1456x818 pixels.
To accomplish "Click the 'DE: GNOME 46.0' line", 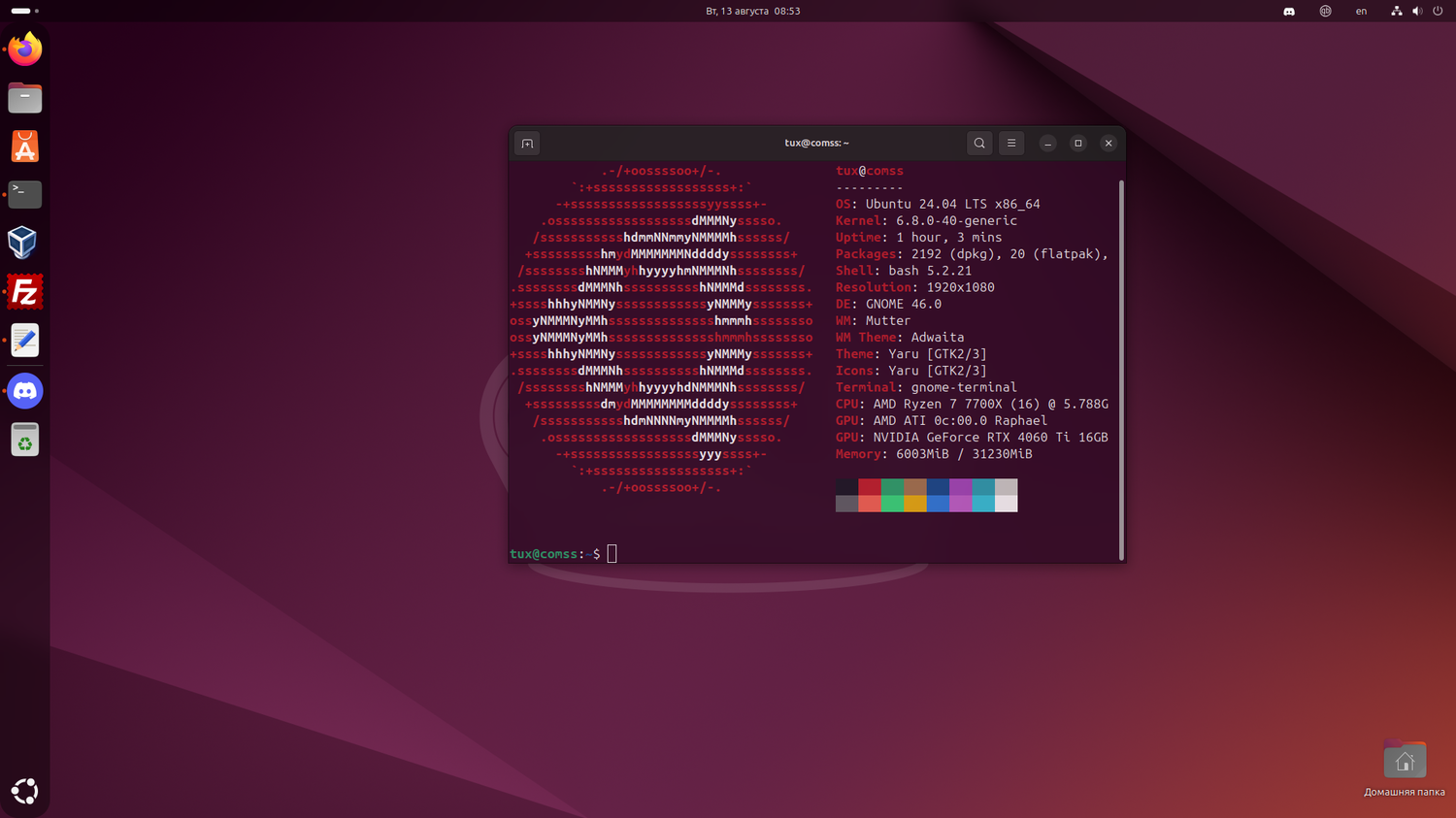I will (889, 304).
